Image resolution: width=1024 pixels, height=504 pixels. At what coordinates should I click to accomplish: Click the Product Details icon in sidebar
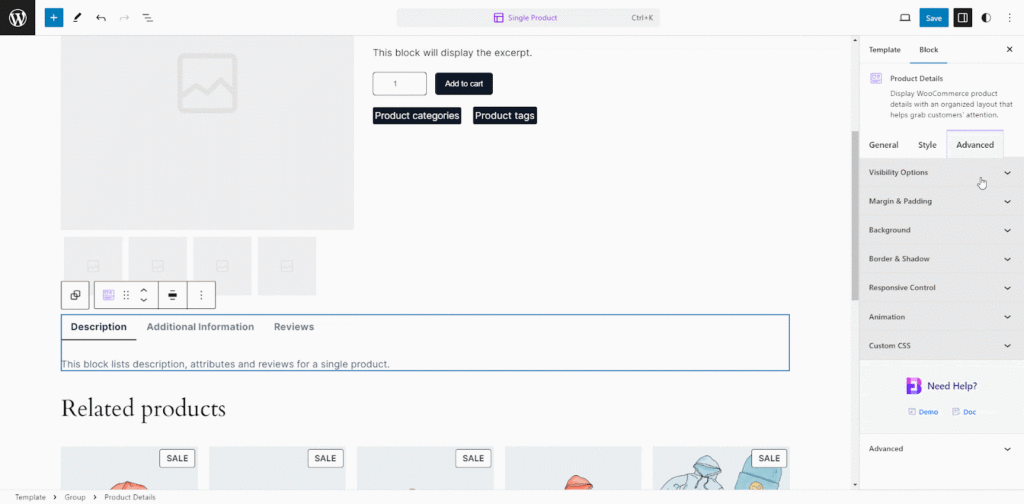(876, 78)
